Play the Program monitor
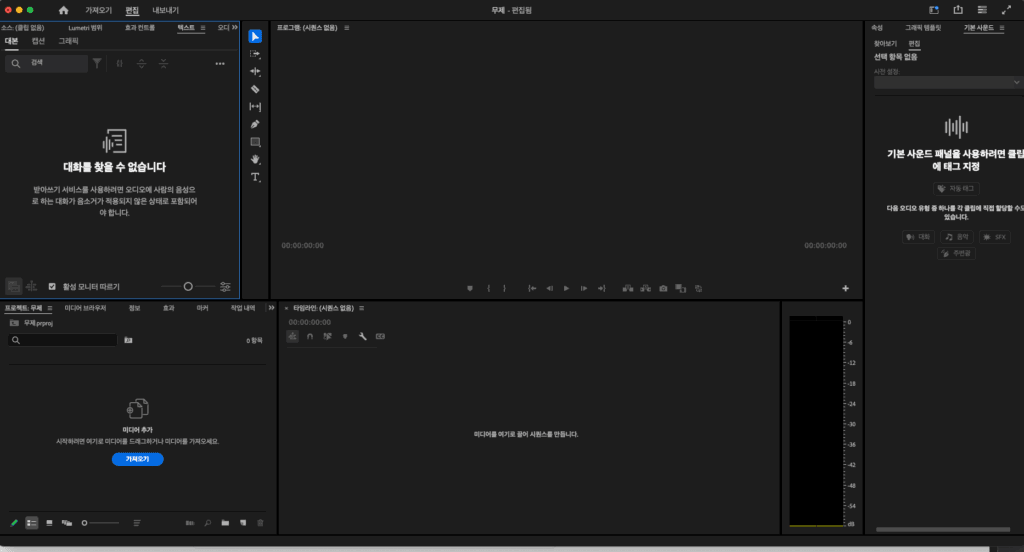Image resolution: width=1024 pixels, height=552 pixels. [x=566, y=288]
